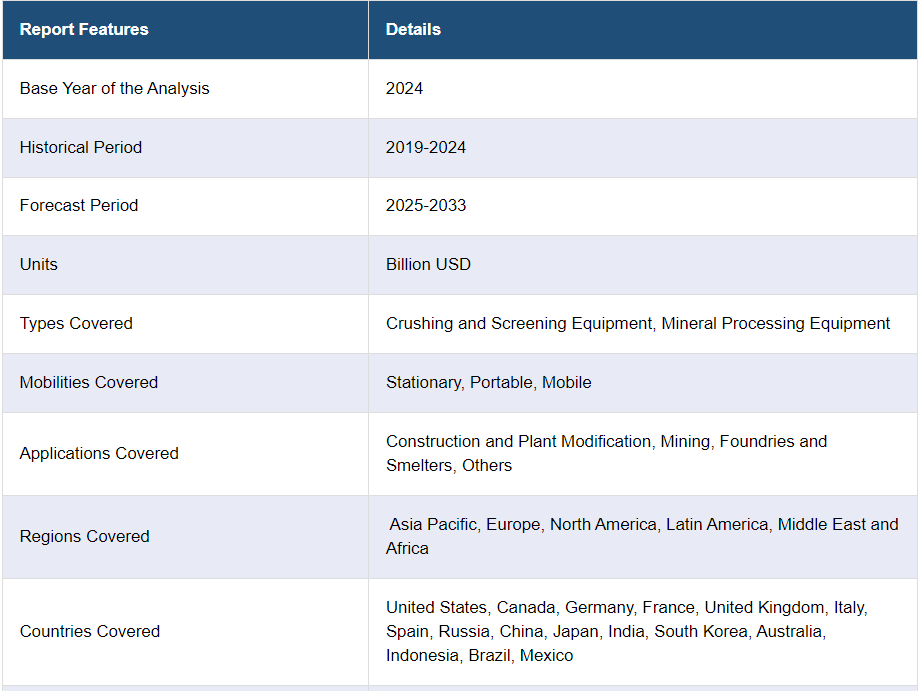The width and height of the screenshot is (924, 691).
Task: Click the 'Mobilities Covered' label
Action: click(x=89, y=382)
